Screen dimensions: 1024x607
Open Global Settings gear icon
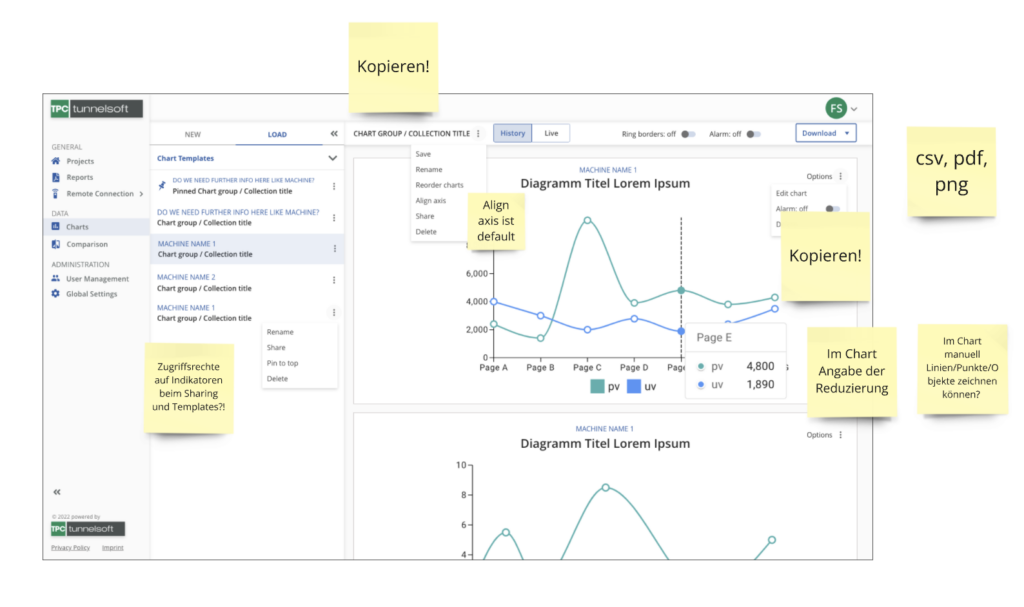point(56,294)
